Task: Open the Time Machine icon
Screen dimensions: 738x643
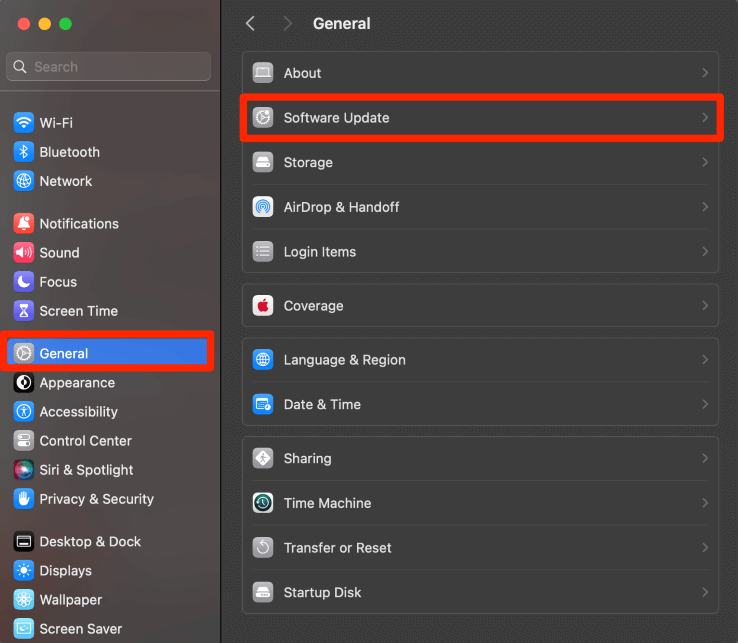Action: pyautogui.click(x=263, y=503)
